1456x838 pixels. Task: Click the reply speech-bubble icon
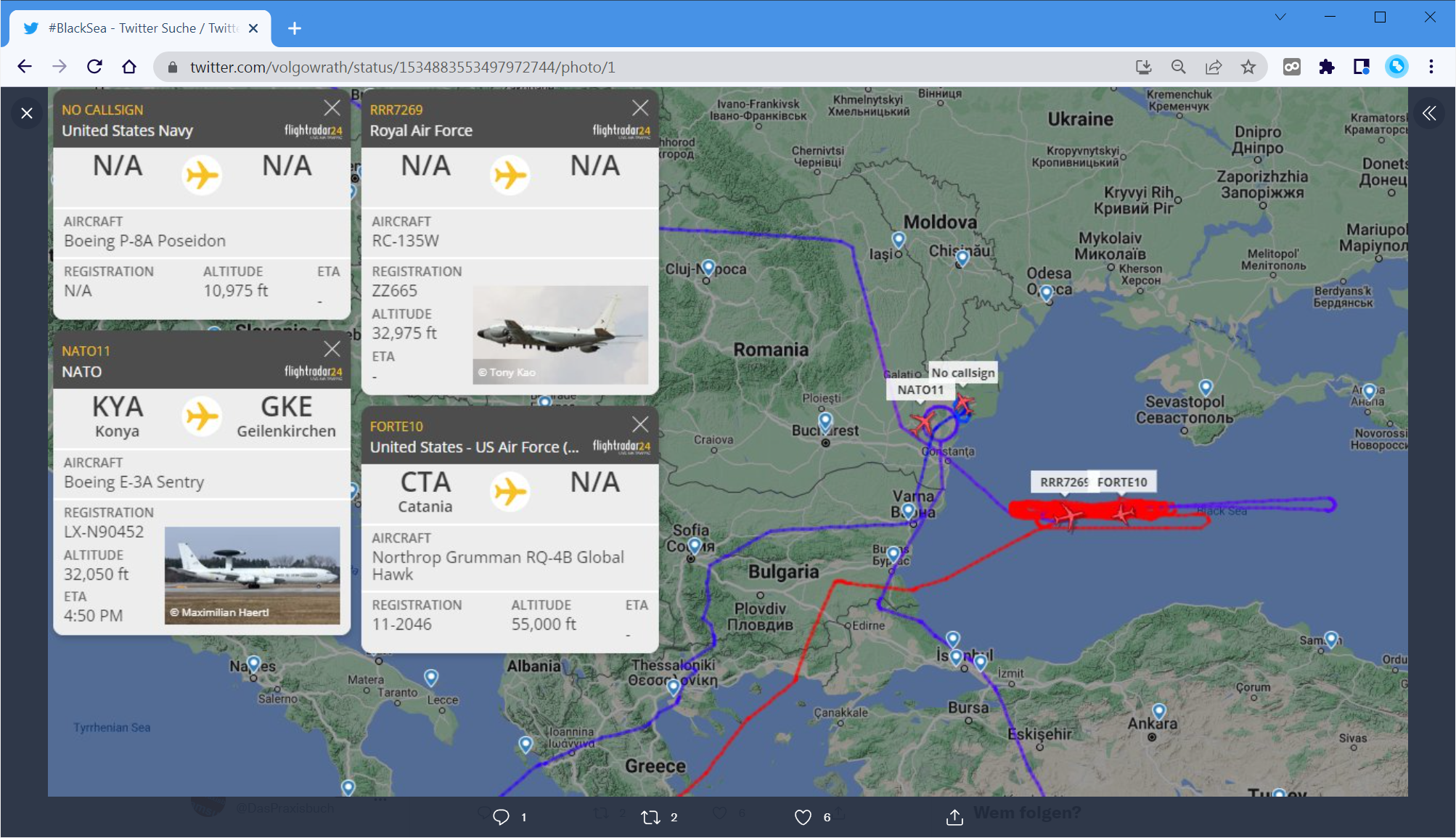click(501, 817)
